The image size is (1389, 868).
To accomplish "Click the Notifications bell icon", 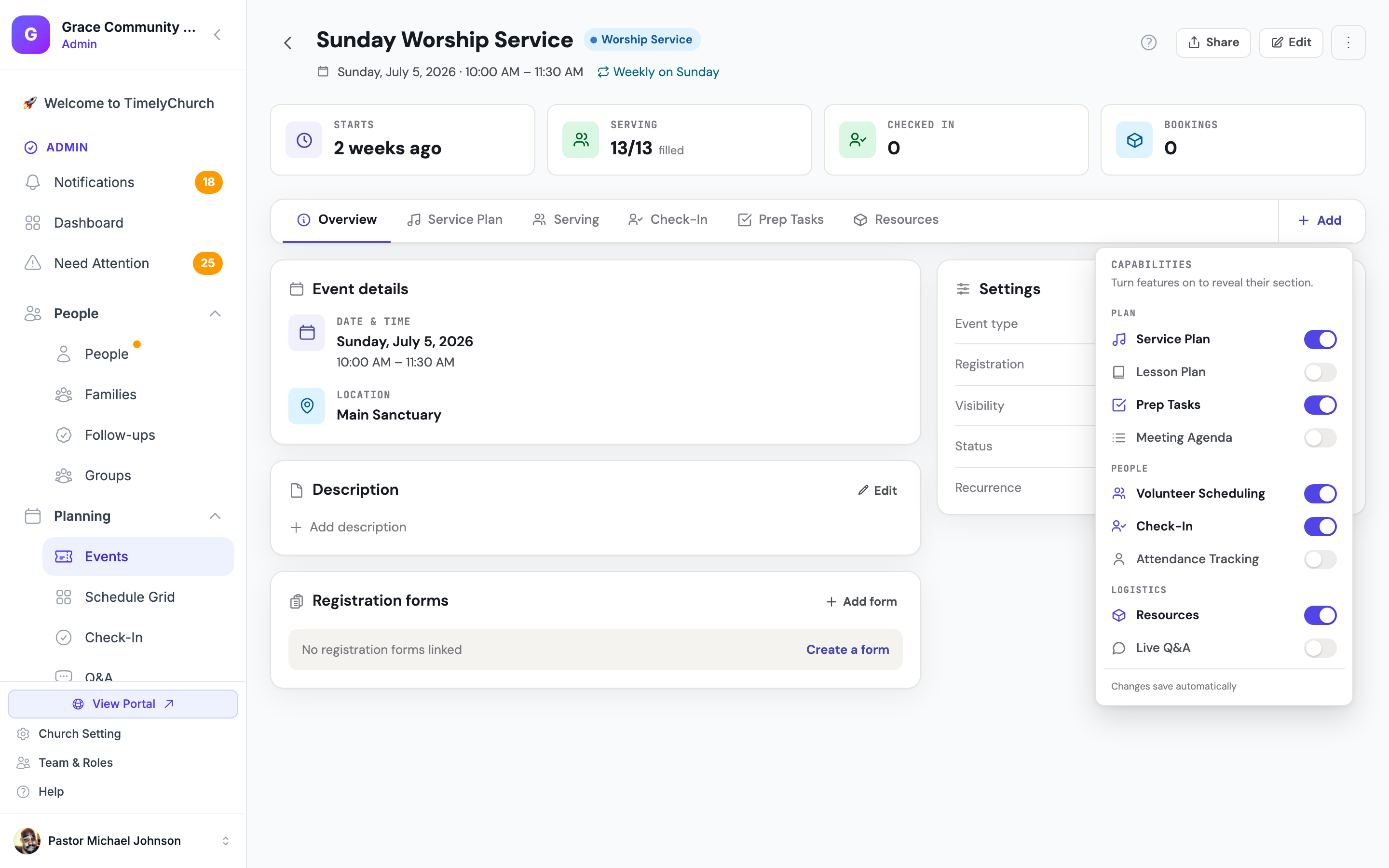I will coord(33,182).
